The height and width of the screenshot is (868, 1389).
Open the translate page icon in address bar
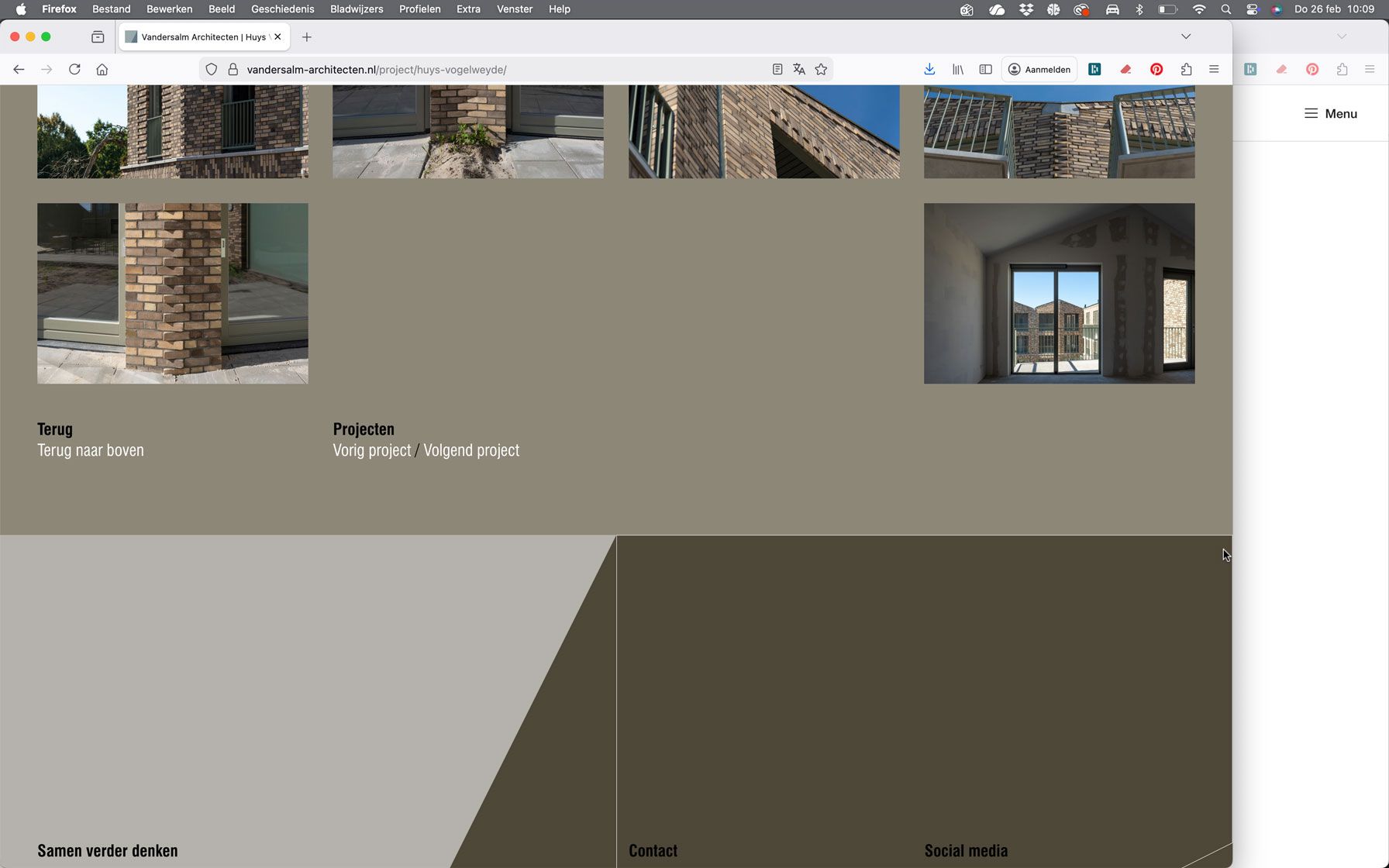coord(799,70)
